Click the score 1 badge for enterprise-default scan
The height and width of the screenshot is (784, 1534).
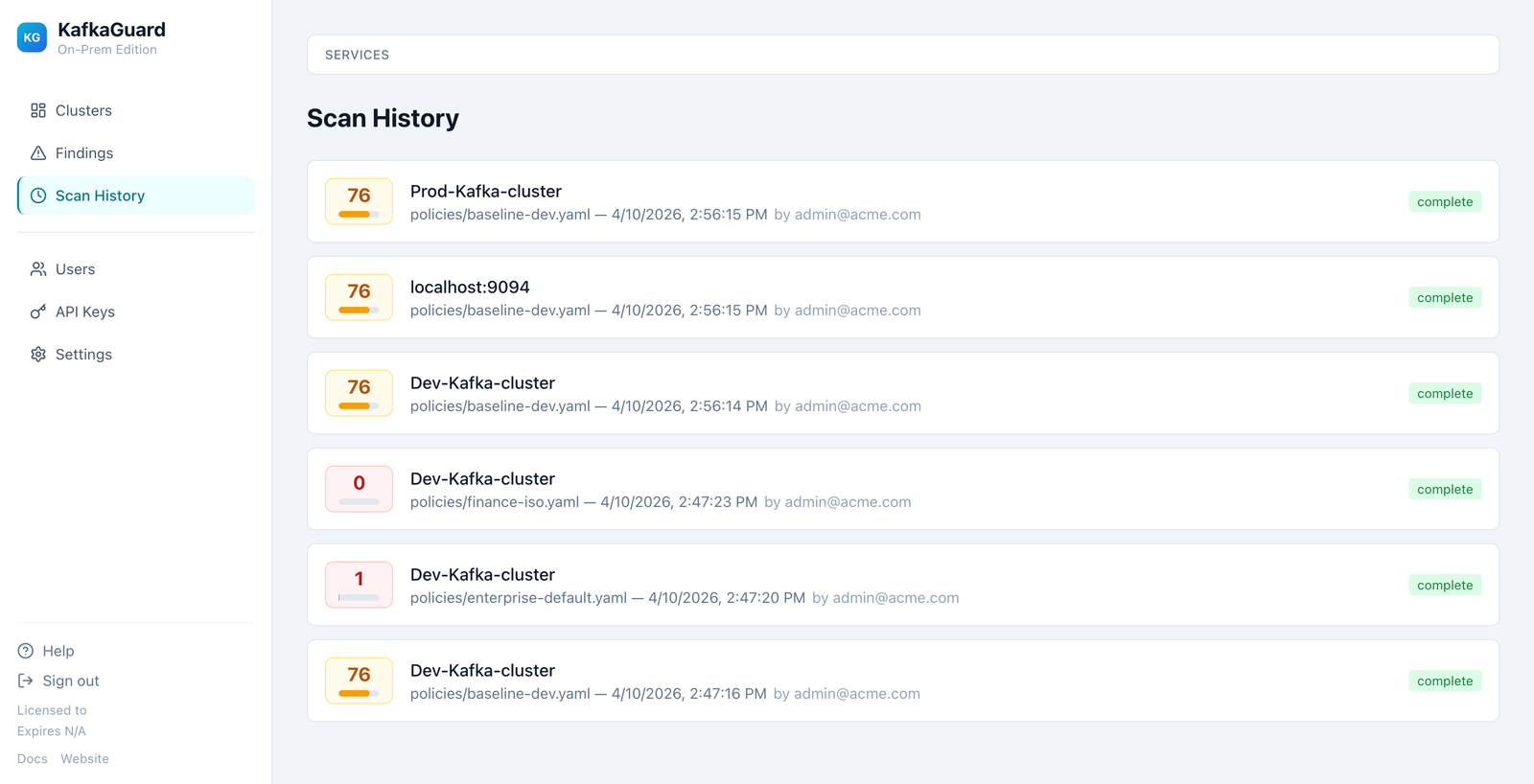[x=359, y=585]
